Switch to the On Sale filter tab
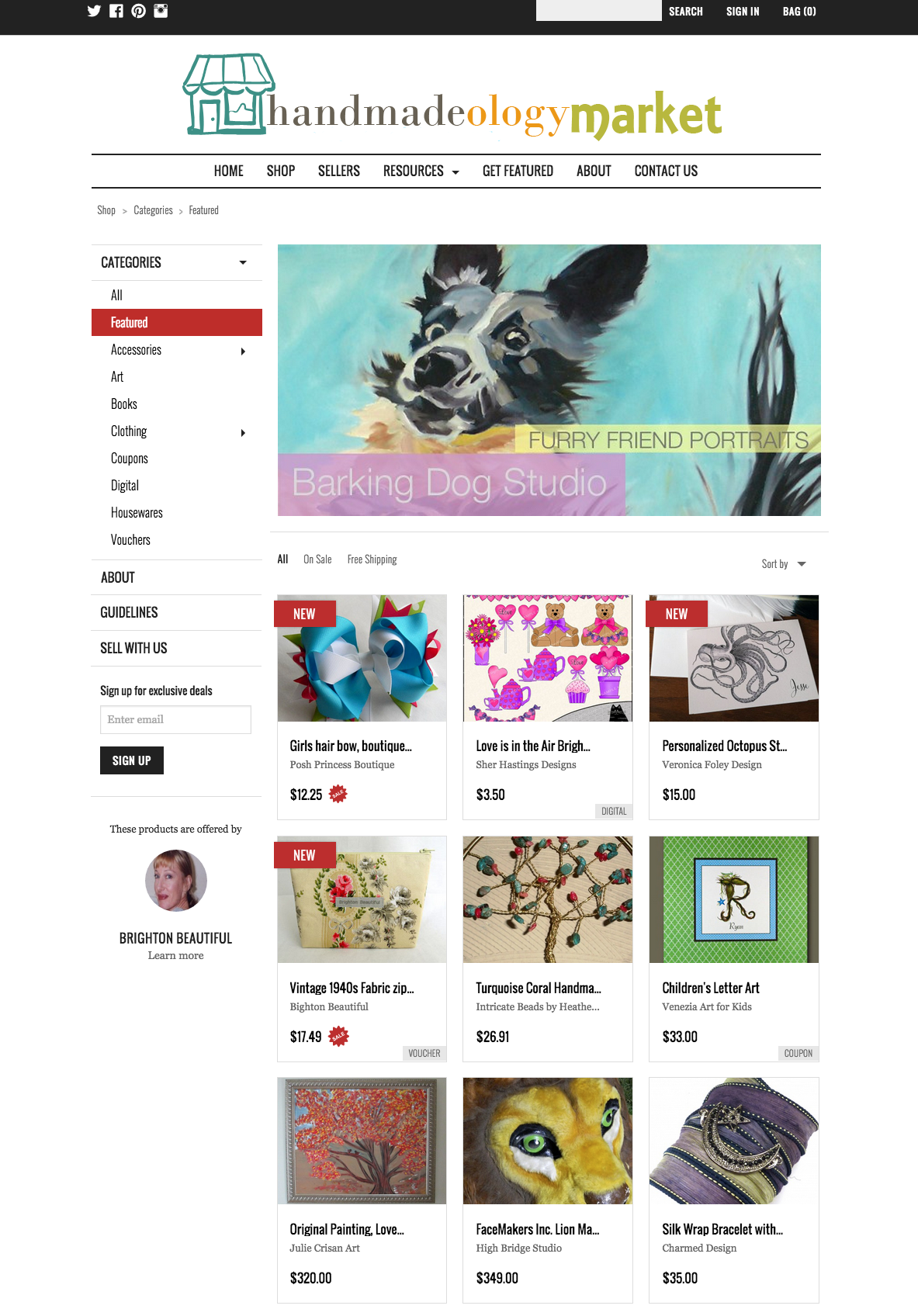Image resolution: width=918 pixels, height=1316 pixels. [317, 559]
